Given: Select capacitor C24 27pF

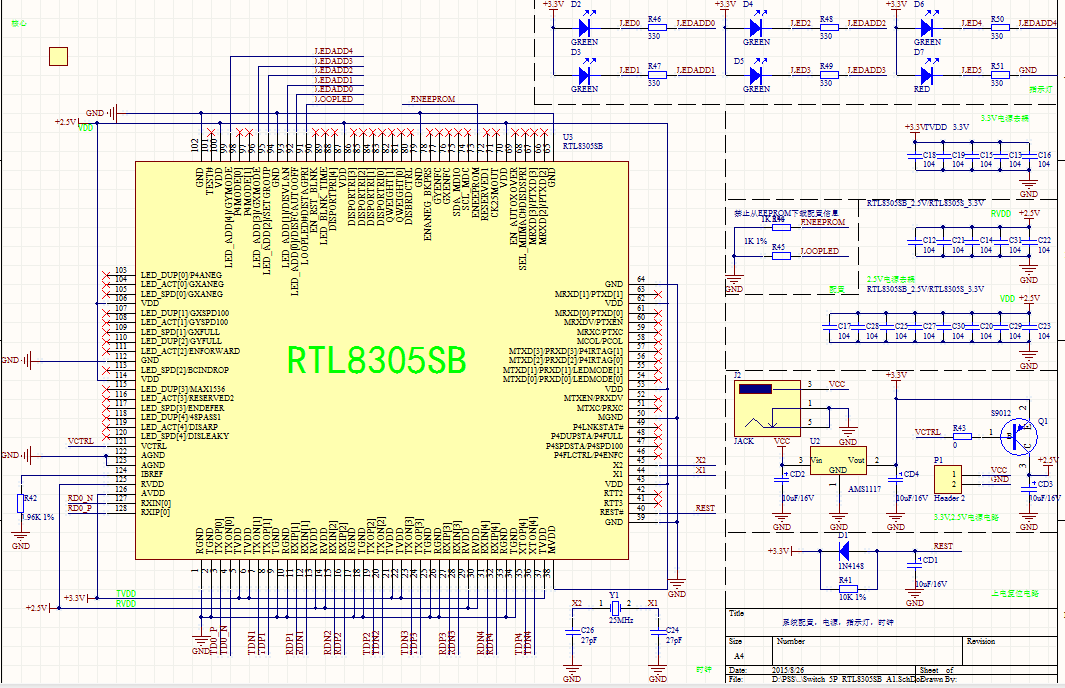Looking at the screenshot, I should [x=657, y=633].
